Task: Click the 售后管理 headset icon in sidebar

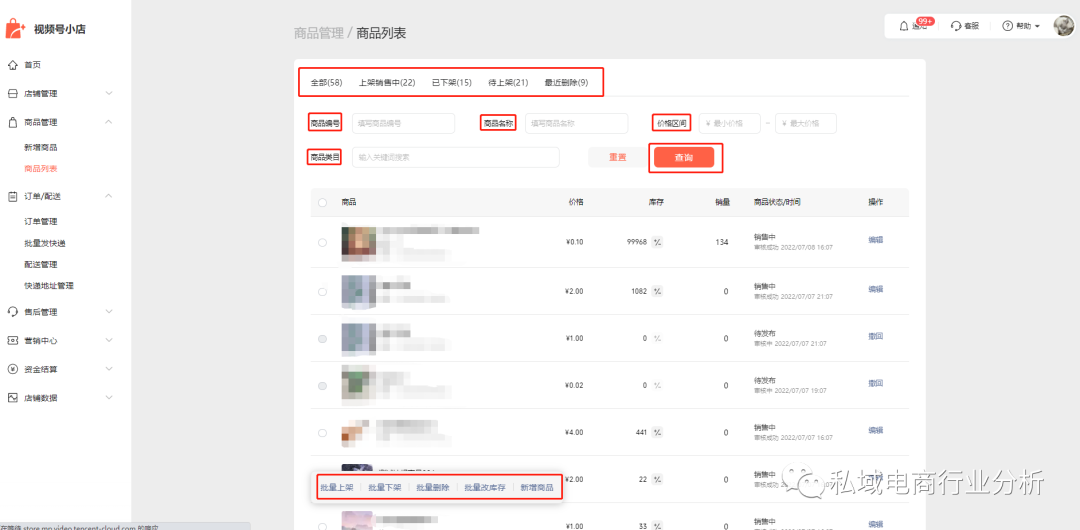Action: click(x=12, y=312)
